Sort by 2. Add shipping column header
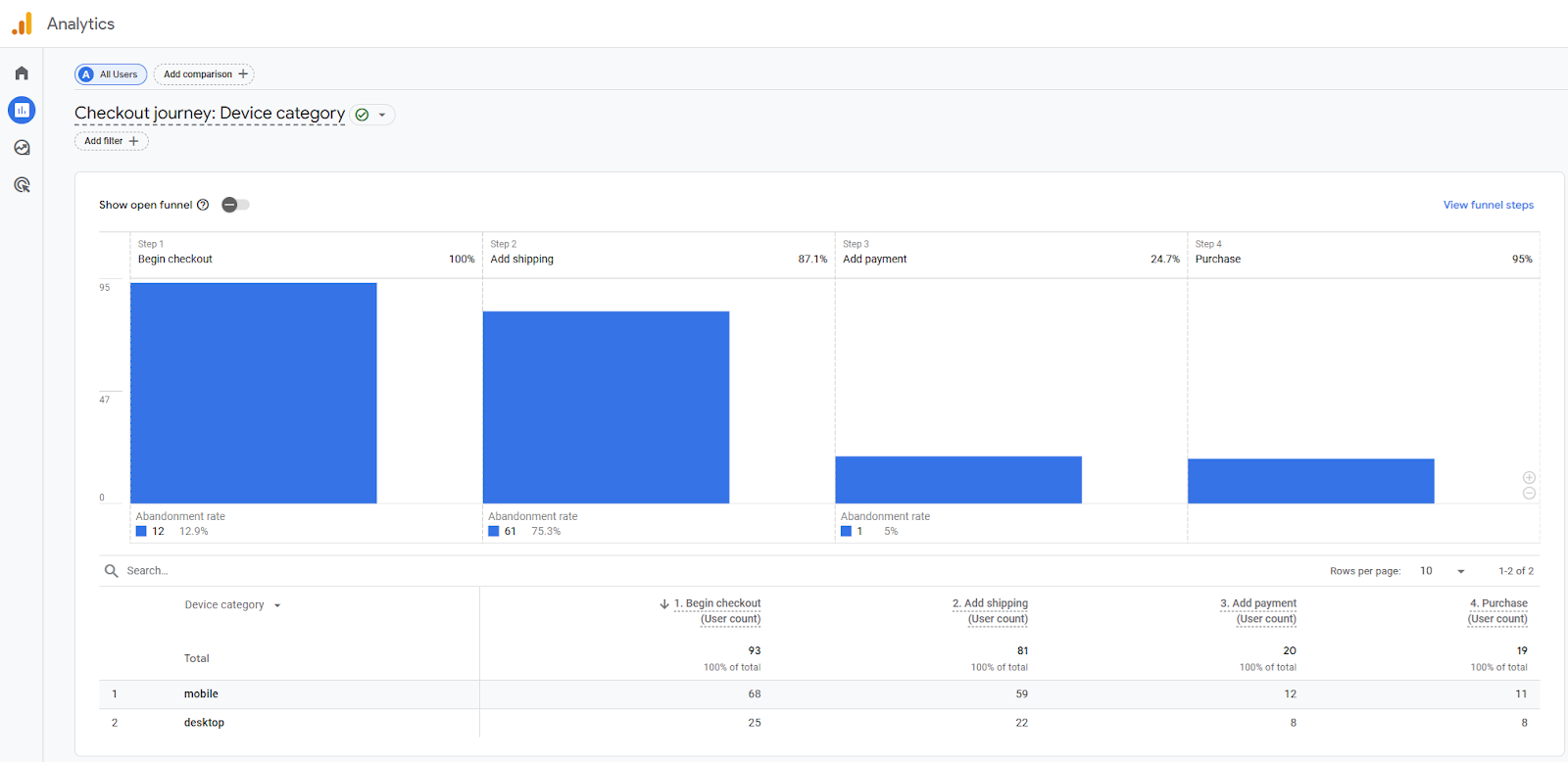This screenshot has width=1568, height=762. [990, 611]
